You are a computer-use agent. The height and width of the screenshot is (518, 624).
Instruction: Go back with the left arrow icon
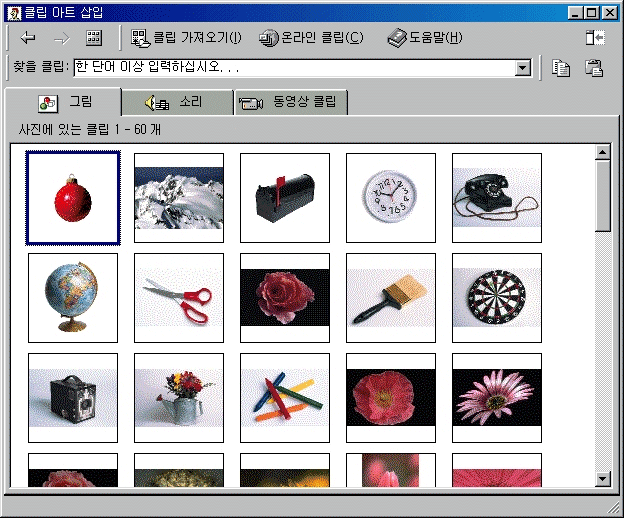tap(27, 38)
